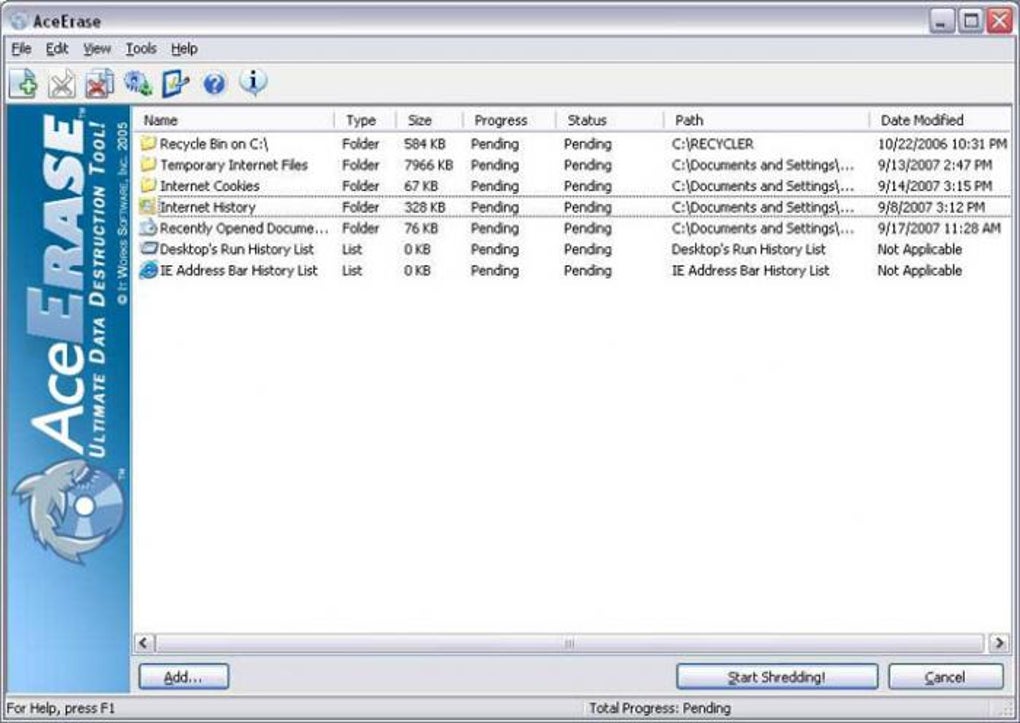The image size is (1020, 723).
Task: Click the '9/13/2007 2:47 PM' date cell
Action: point(935,165)
